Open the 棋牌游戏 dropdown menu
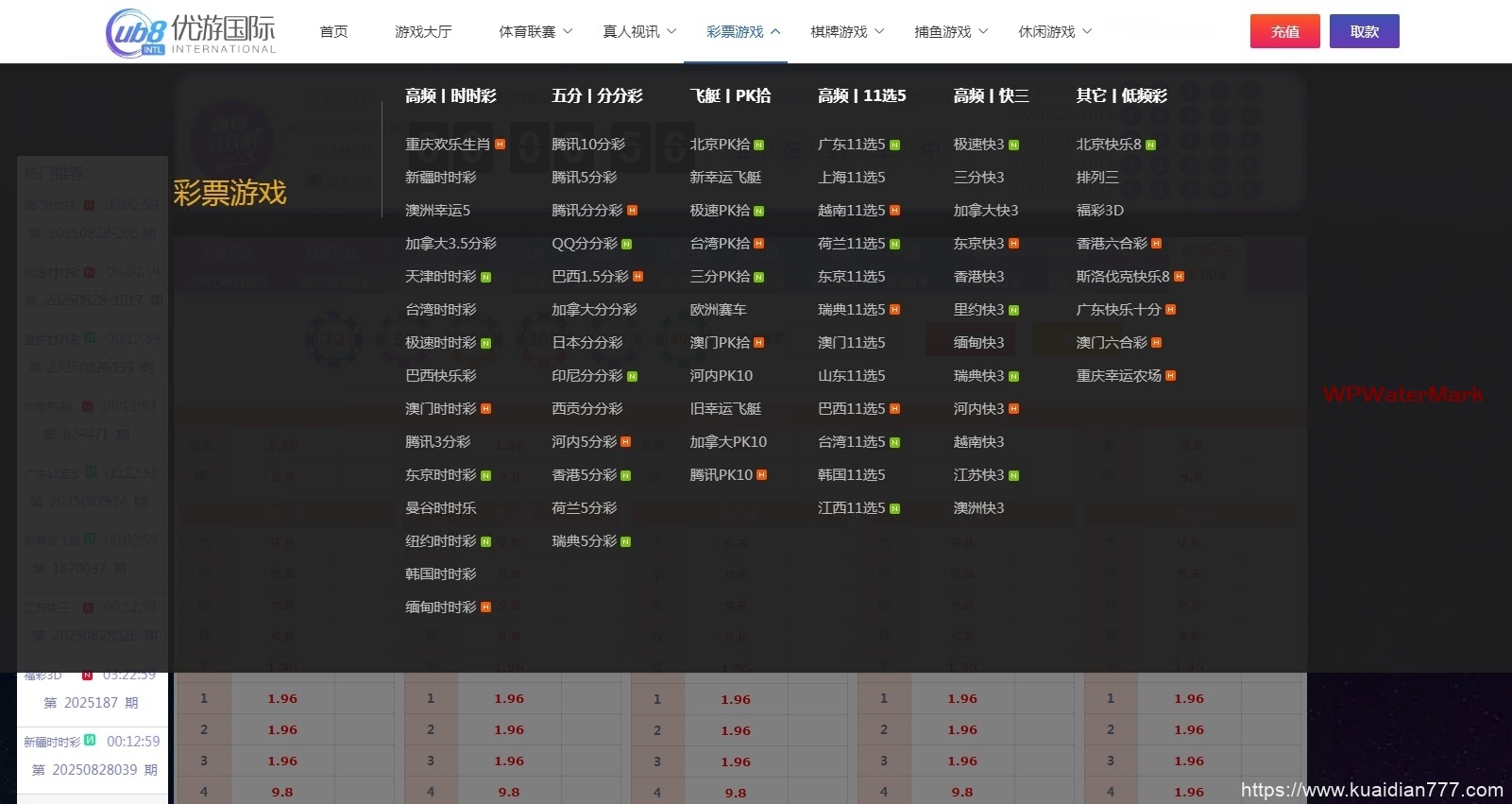1512x804 pixels. (x=847, y=32)
